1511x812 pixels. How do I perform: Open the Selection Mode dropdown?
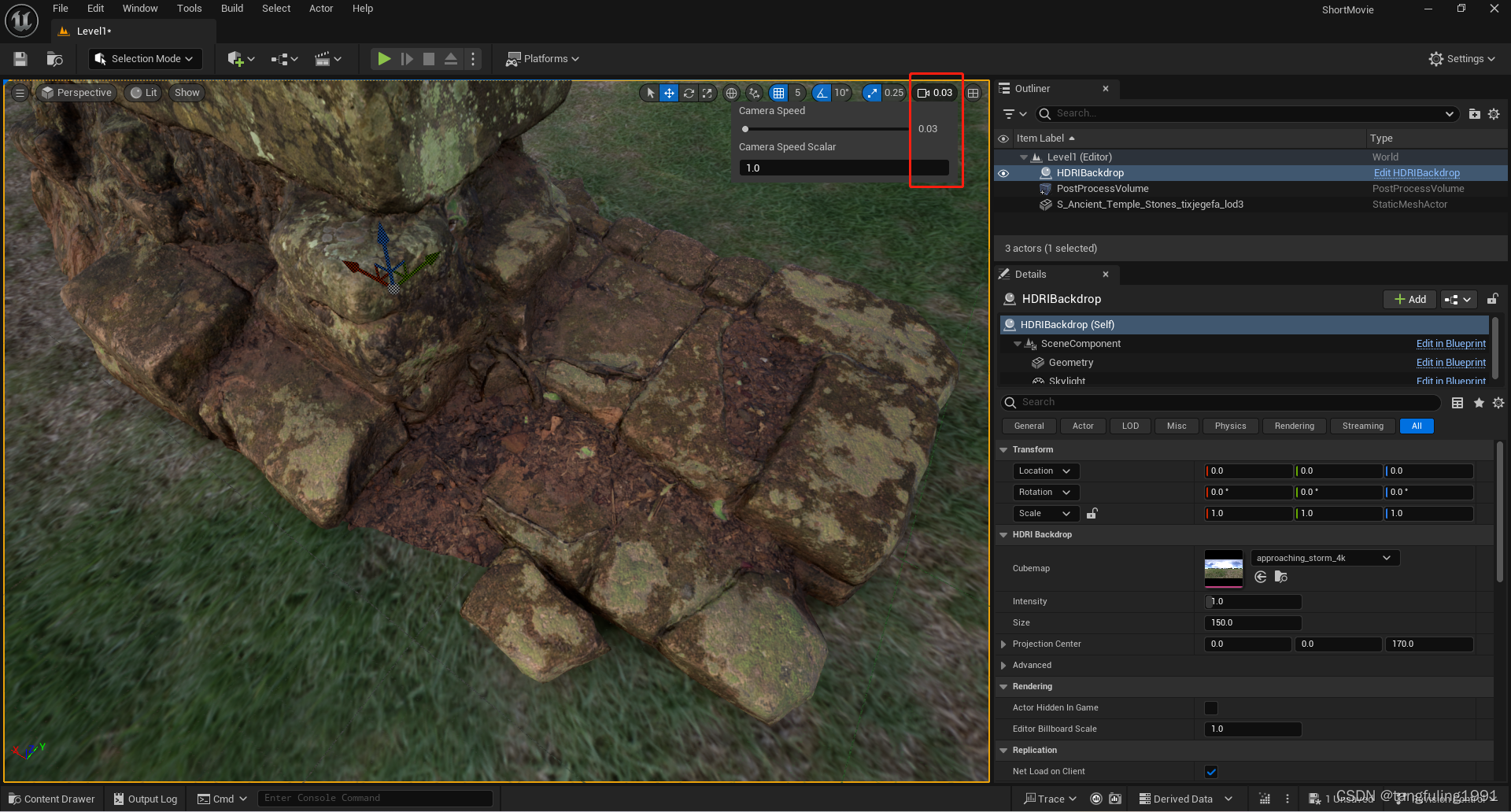point(145,59)
